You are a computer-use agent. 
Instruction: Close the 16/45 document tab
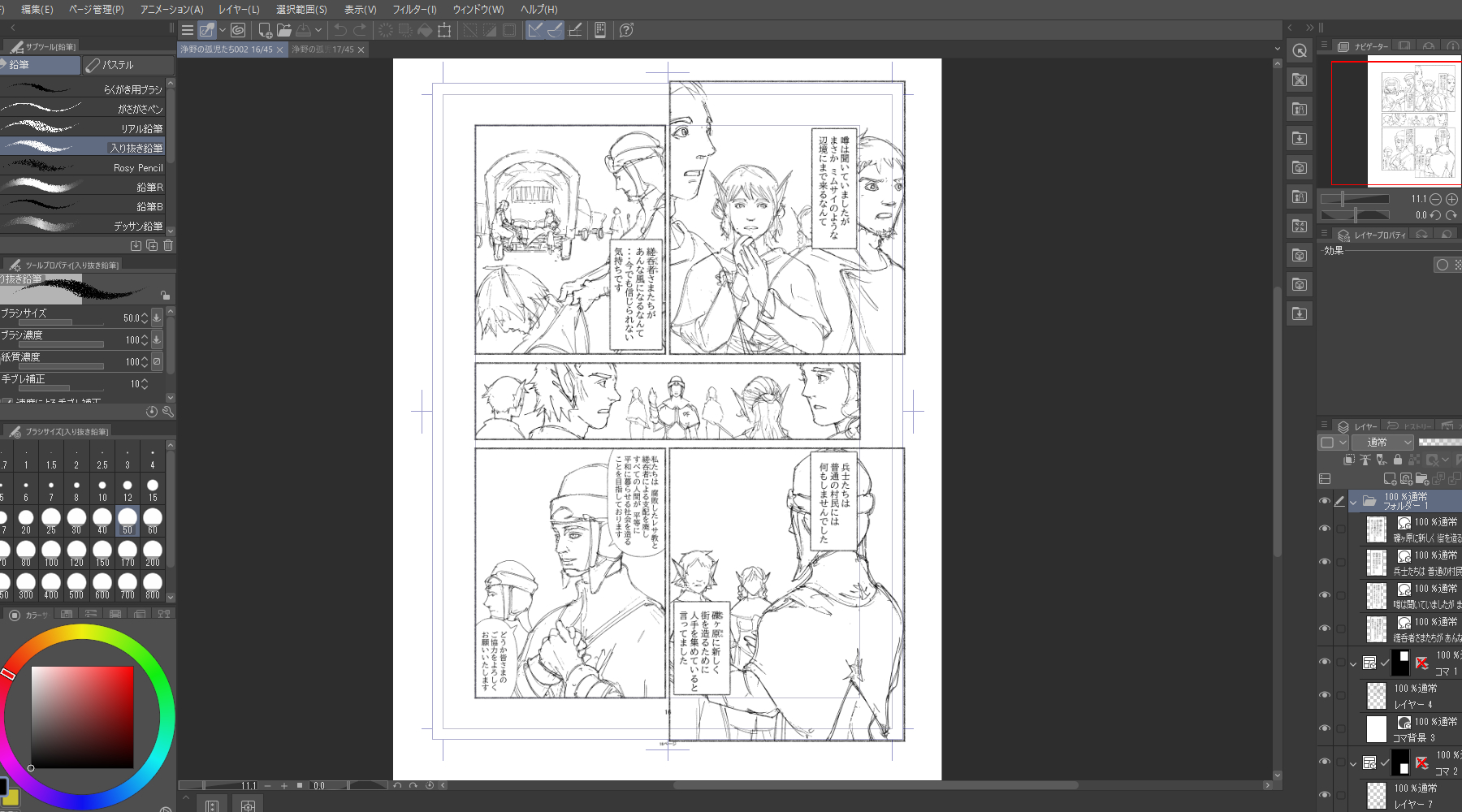click(x=280, y=50)
